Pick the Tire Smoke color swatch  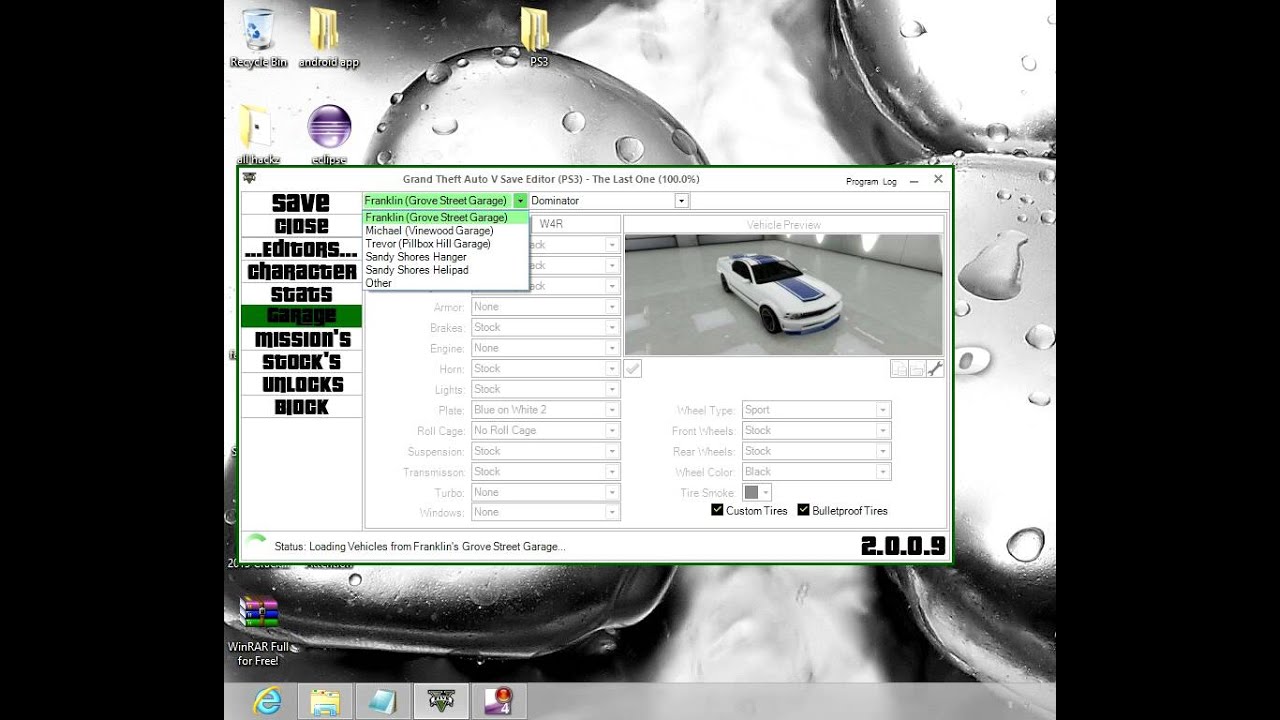click(x=757, y=492)
